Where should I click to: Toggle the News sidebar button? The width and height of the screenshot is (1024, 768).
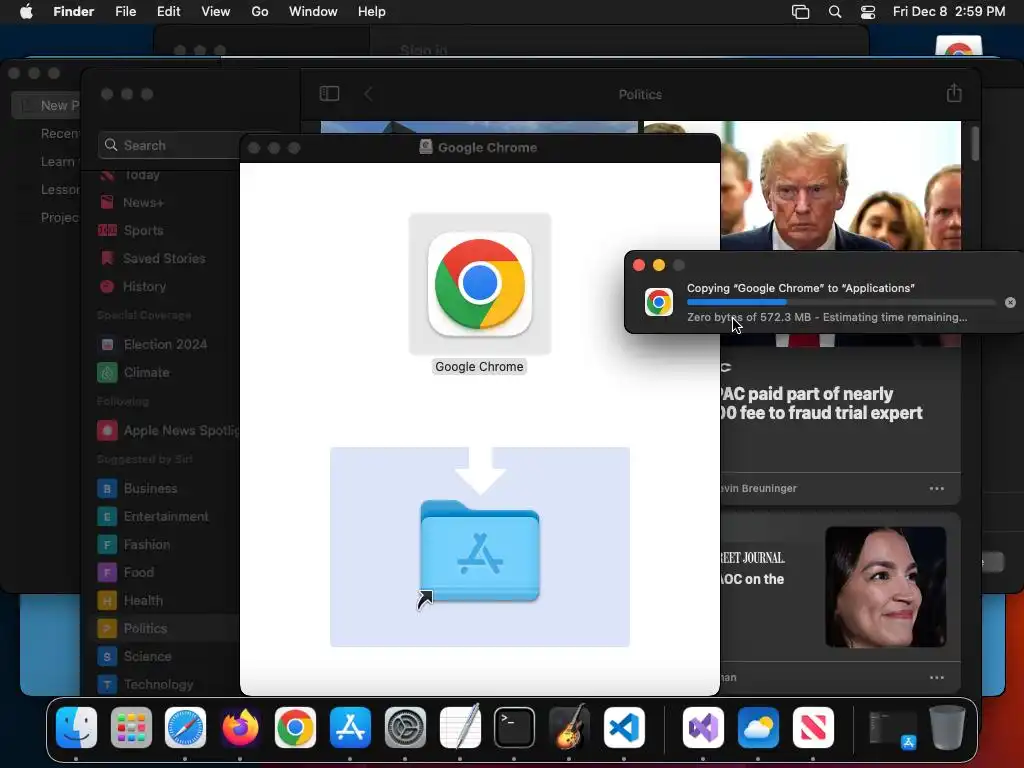[x=329, y=94]
